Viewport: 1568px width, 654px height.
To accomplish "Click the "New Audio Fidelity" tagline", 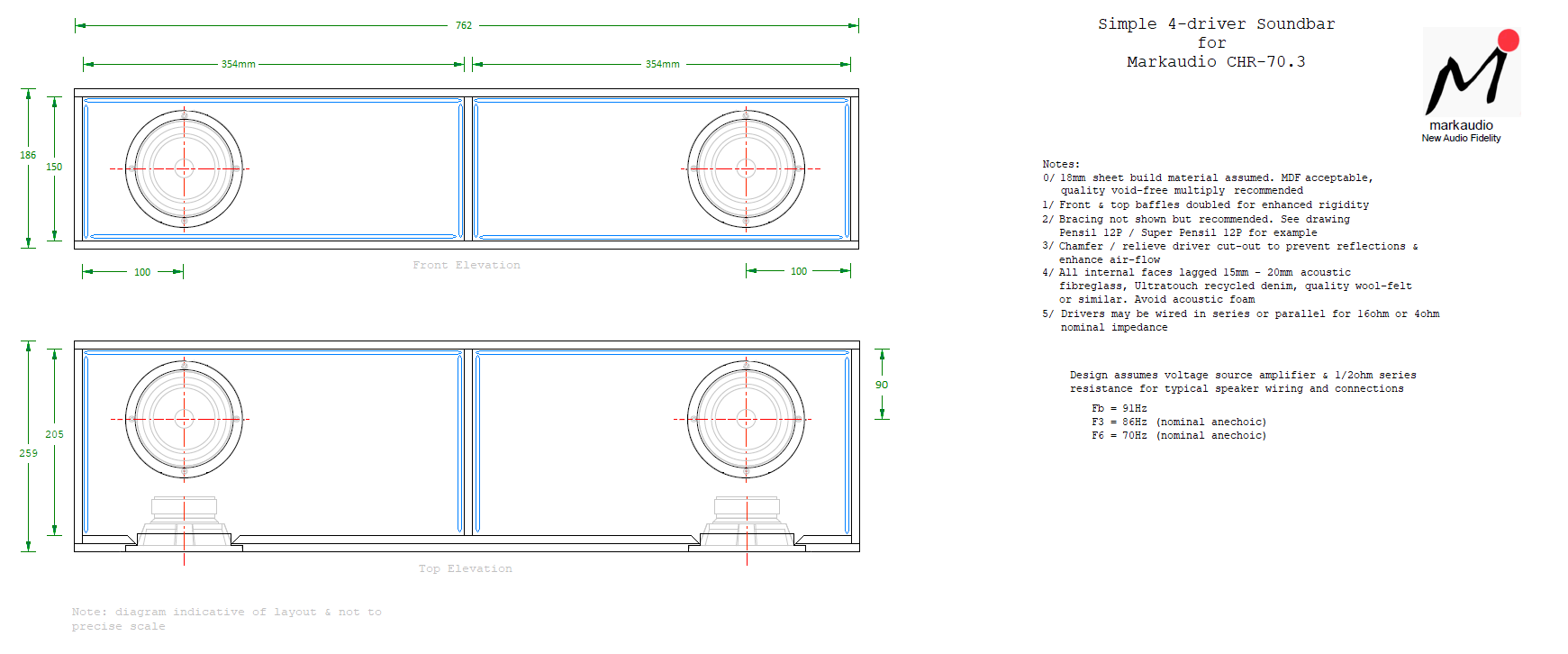I will click(1461, 138).
